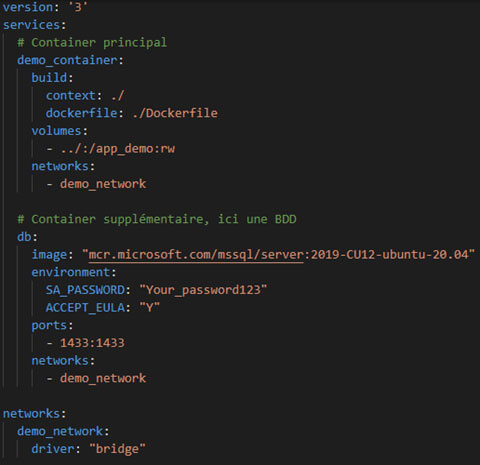Click the 'db:' service key
This screenshot has height=465, width=480.
[28, 237]
